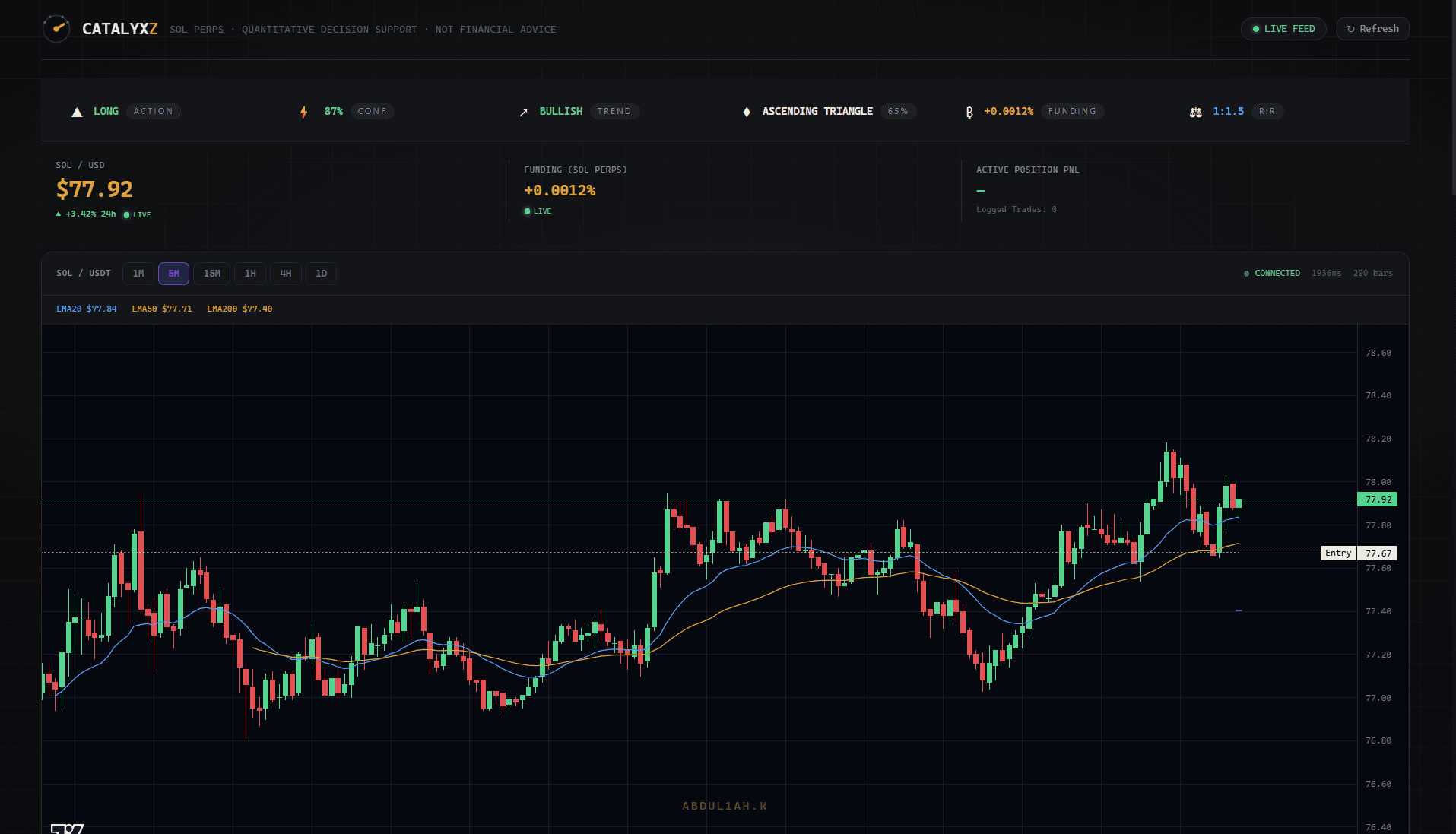Click the CATALYXZ gauge logo icon
The width and height of the screenshot is (1456, 834).
coord(56,29)
